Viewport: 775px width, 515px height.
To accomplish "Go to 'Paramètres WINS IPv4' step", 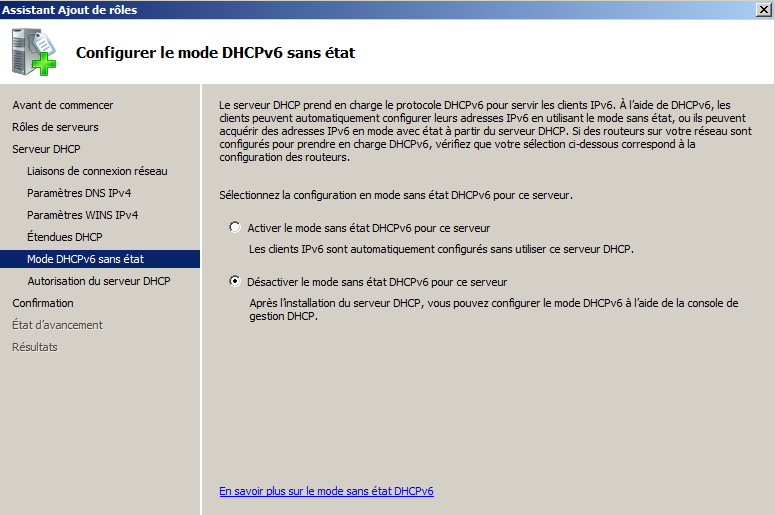I will [x=83, y=215].
